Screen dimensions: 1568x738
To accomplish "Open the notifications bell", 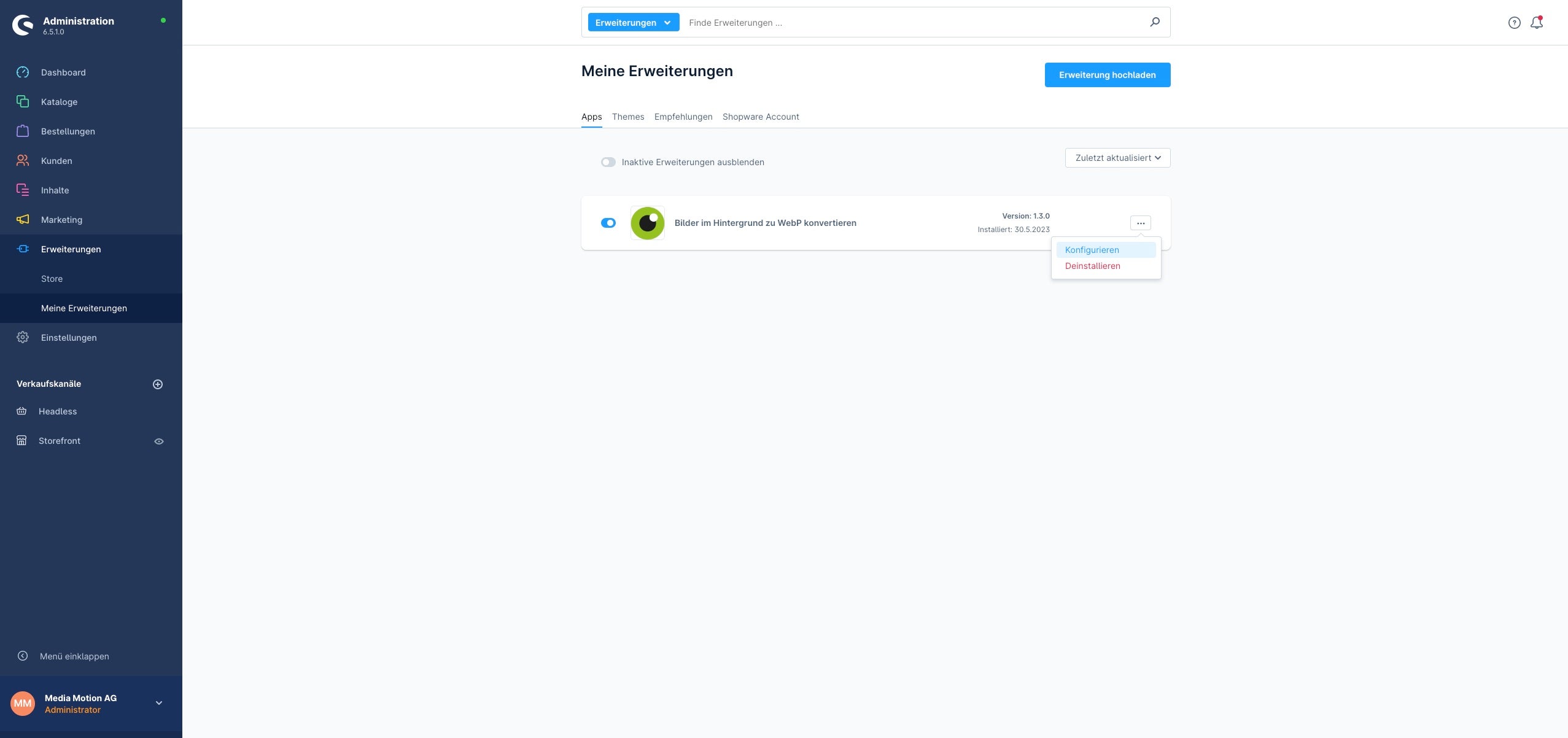I will pos(1537,23).
